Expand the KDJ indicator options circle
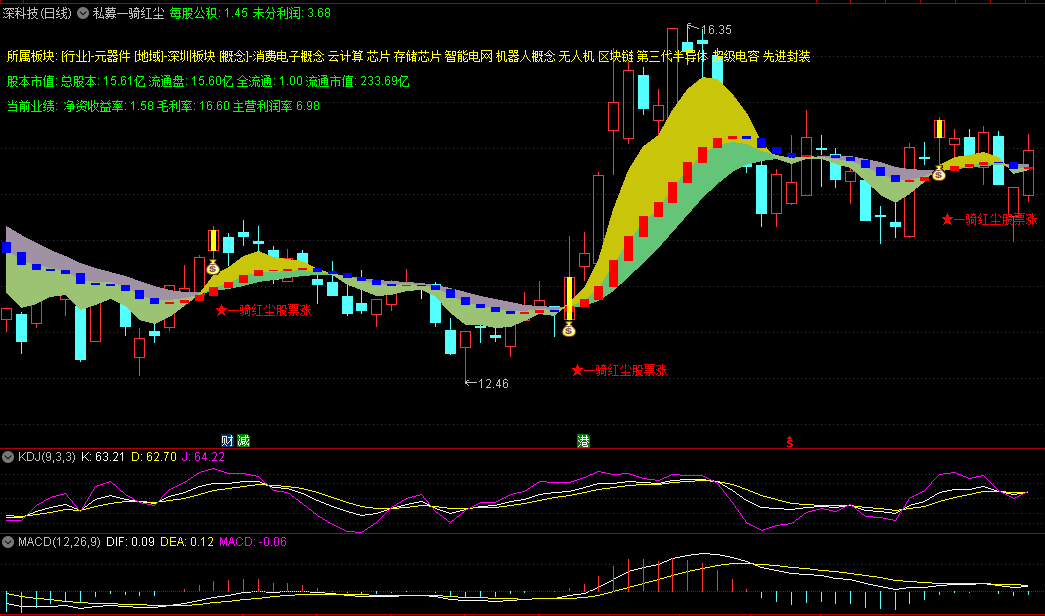 (8, 457)
